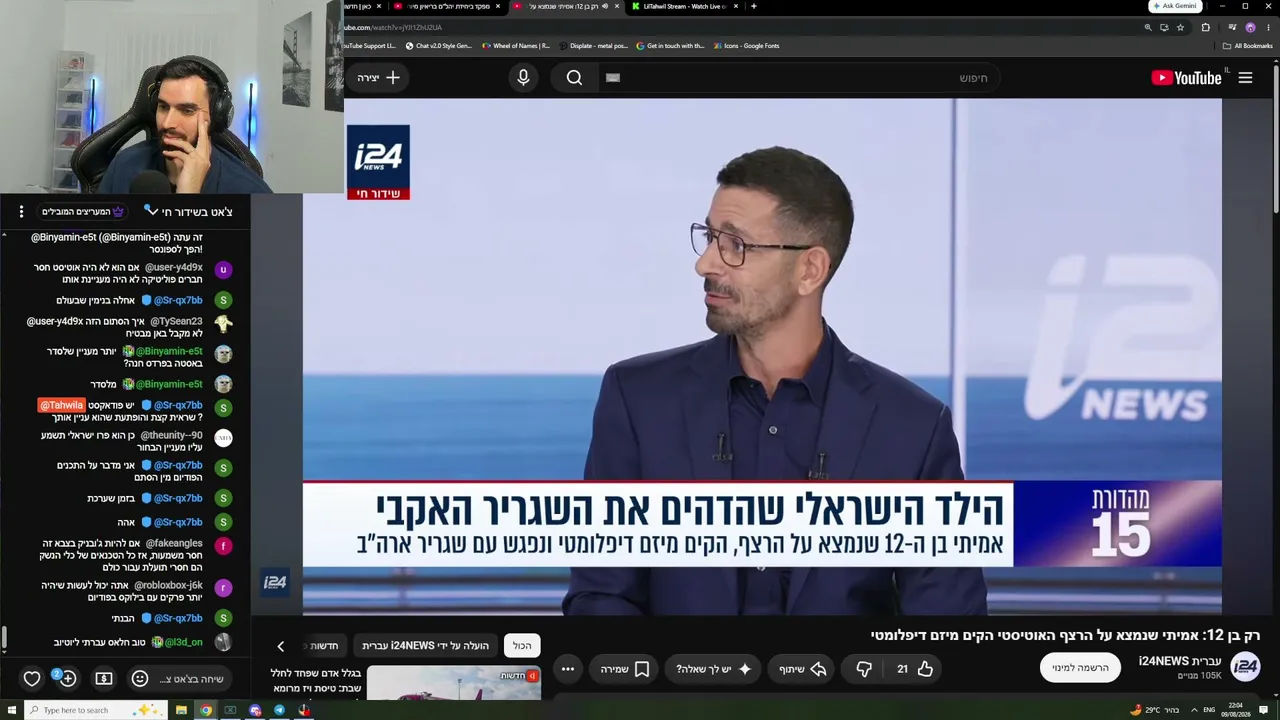Click @l3d_on username in chat
The height and width of the screenshot is (720, 1280).
(183, 643)
